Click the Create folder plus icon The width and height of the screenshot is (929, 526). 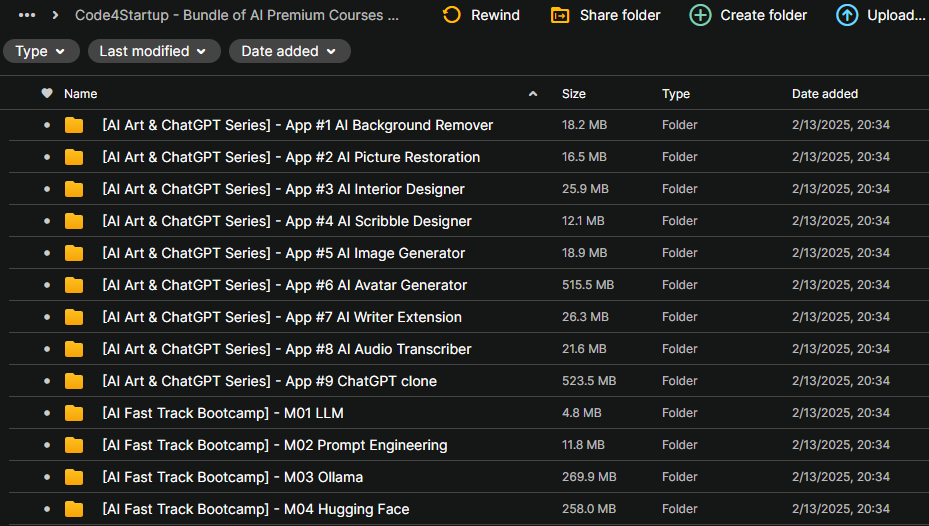point(700,15)
